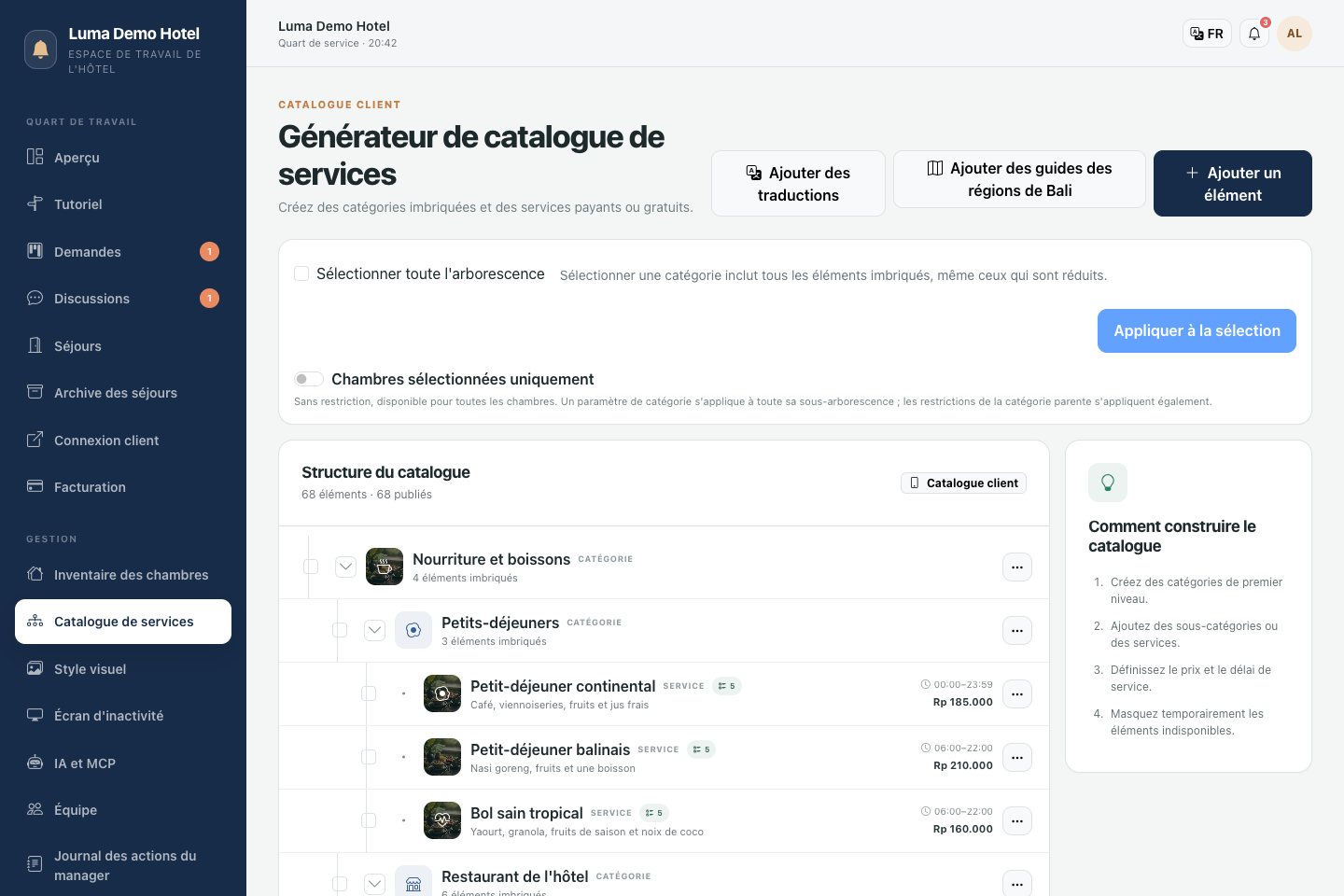Click the Demandes board icon
Viewport: 1344px width, 896px height.
coord(35,251)
